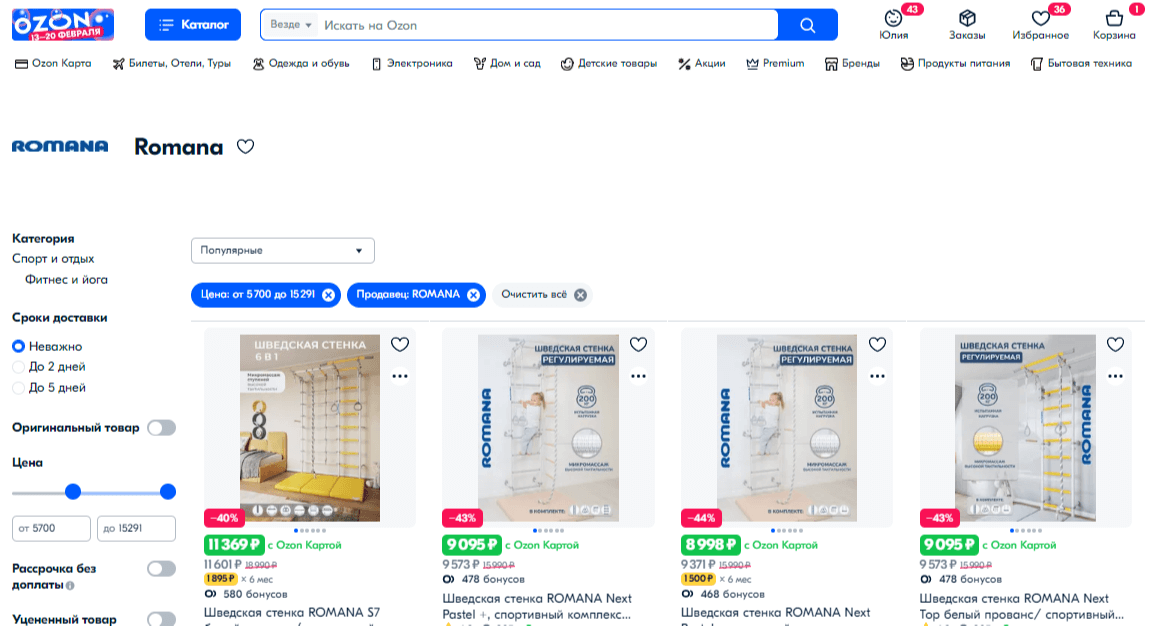This screenshot has width=1153, height=627.
Task: Click info icon next to Рассрочка без доплаты
Action: (70, 586)
